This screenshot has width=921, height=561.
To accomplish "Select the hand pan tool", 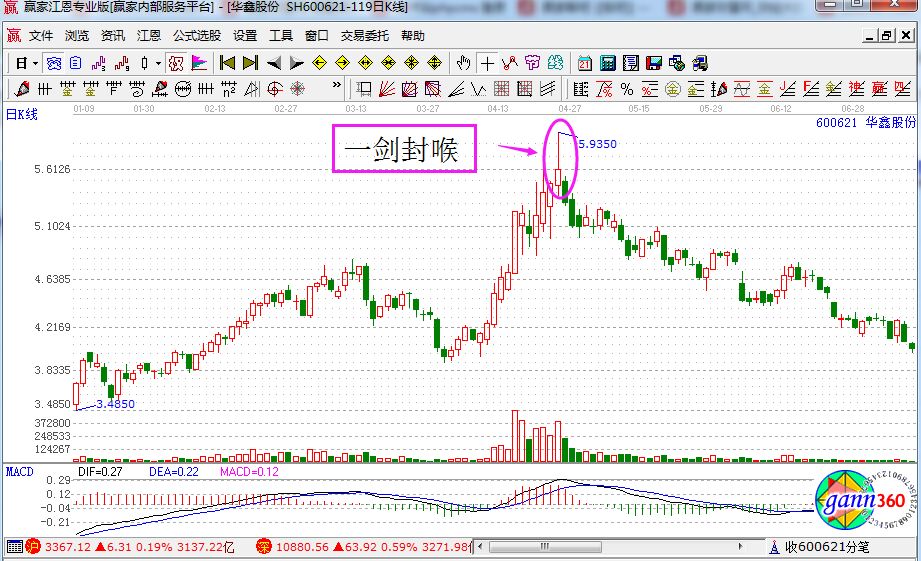I will [463, 63].
